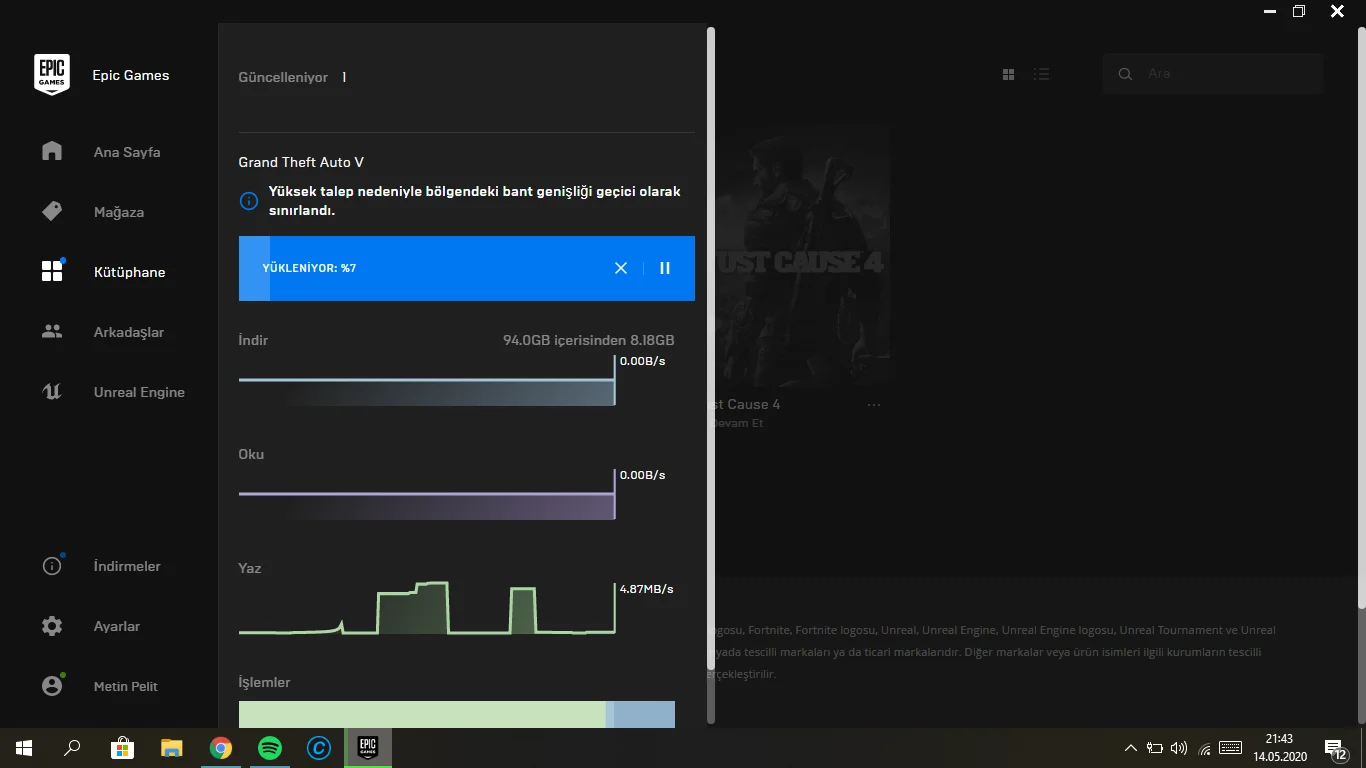Pause the Grand Theft Auto V download
The height and width of the screenshot is (768, 1366).
665,268
